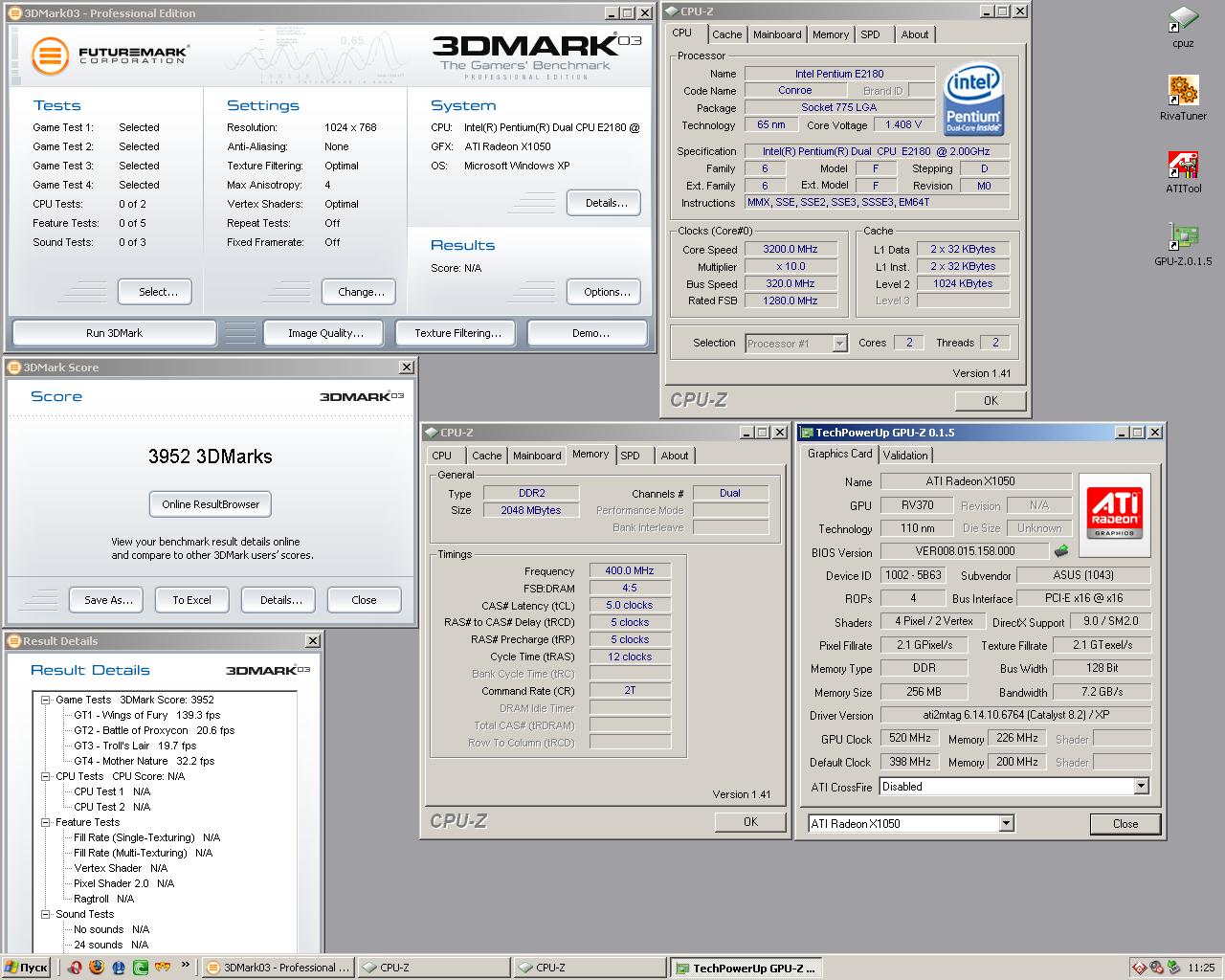Click the Core Speed 3200.0 MHz field
The height and width of the screenshot is (980, 1225).
791,249
